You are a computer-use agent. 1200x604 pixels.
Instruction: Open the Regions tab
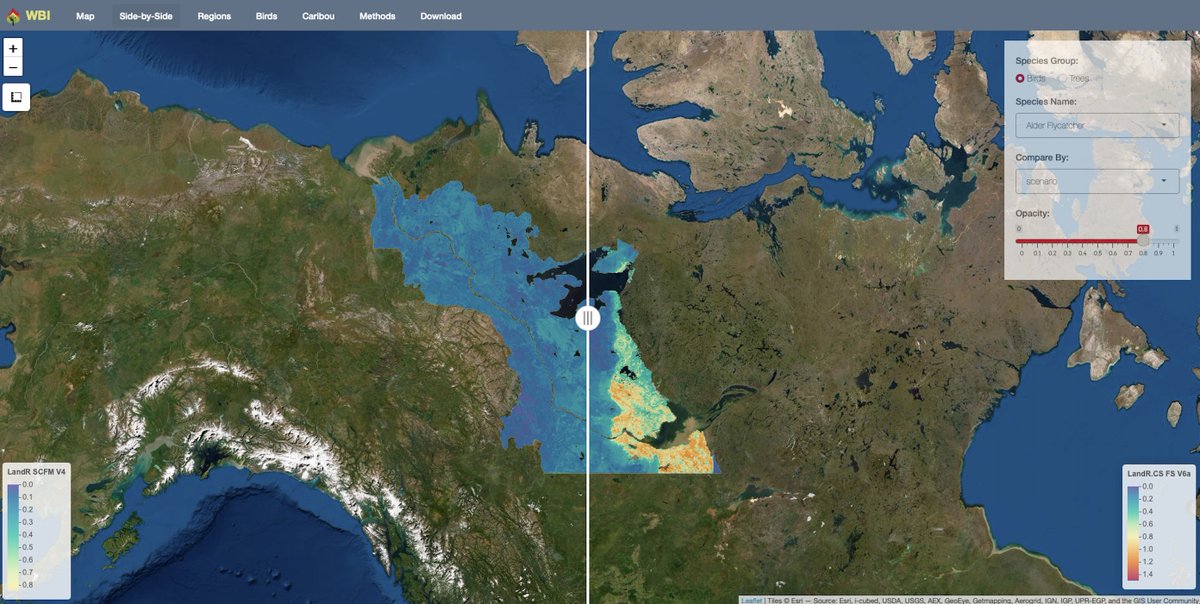(x=214, y=16)
